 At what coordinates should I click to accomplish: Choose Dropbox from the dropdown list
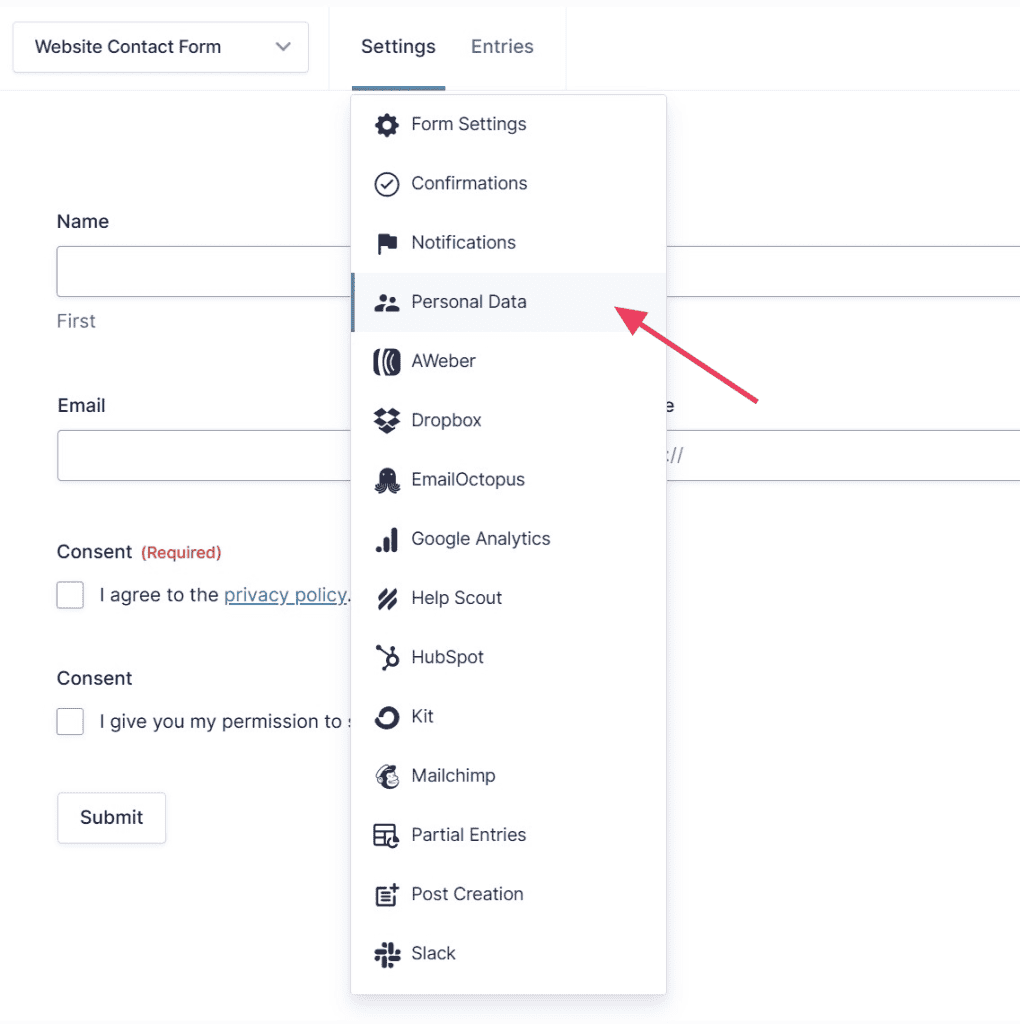click(x=508, y=421)
